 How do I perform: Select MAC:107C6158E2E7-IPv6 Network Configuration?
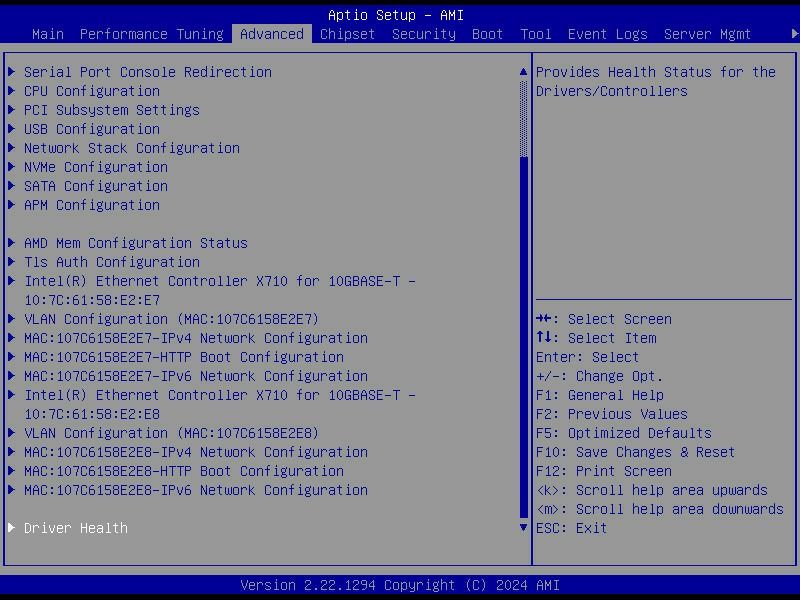point(196,376)
